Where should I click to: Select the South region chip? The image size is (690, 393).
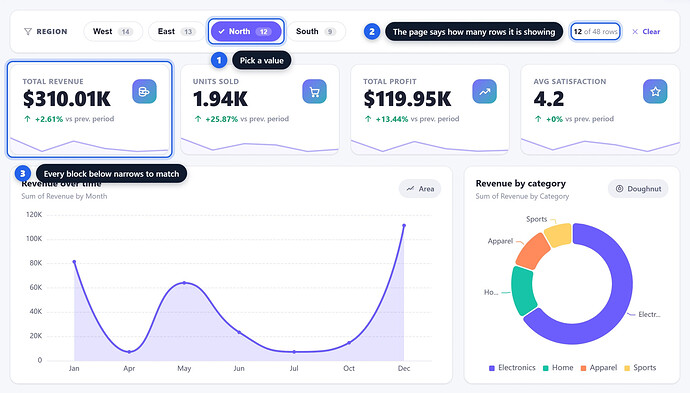[316, 32]
